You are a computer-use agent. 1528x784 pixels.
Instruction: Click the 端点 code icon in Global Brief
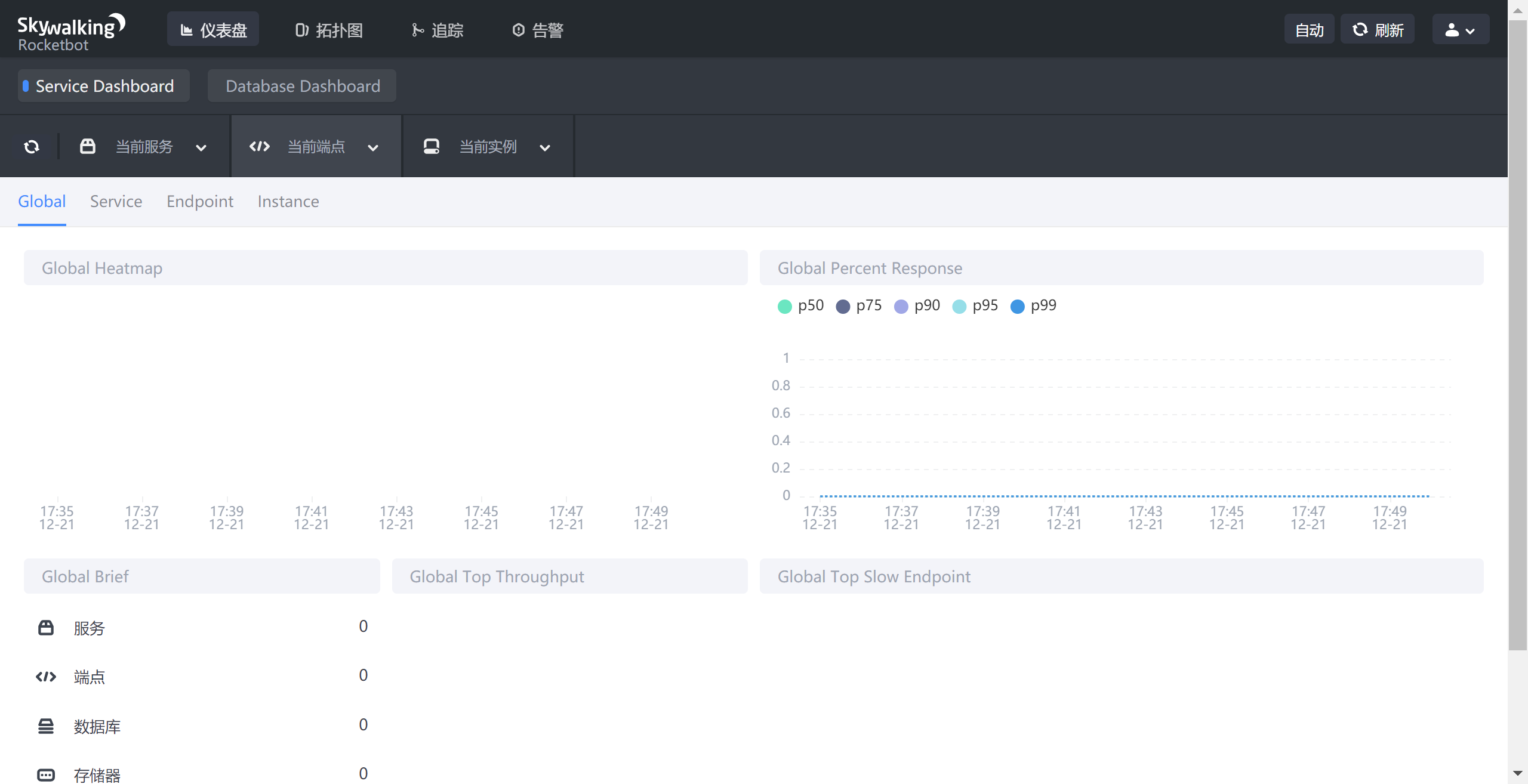46,677
